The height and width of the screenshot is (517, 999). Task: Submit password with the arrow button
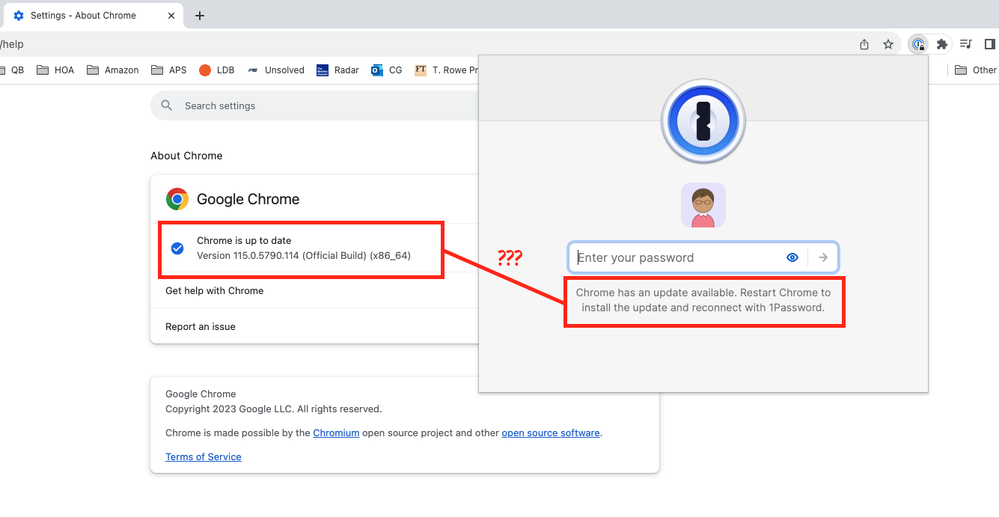[x=823, y=258]
